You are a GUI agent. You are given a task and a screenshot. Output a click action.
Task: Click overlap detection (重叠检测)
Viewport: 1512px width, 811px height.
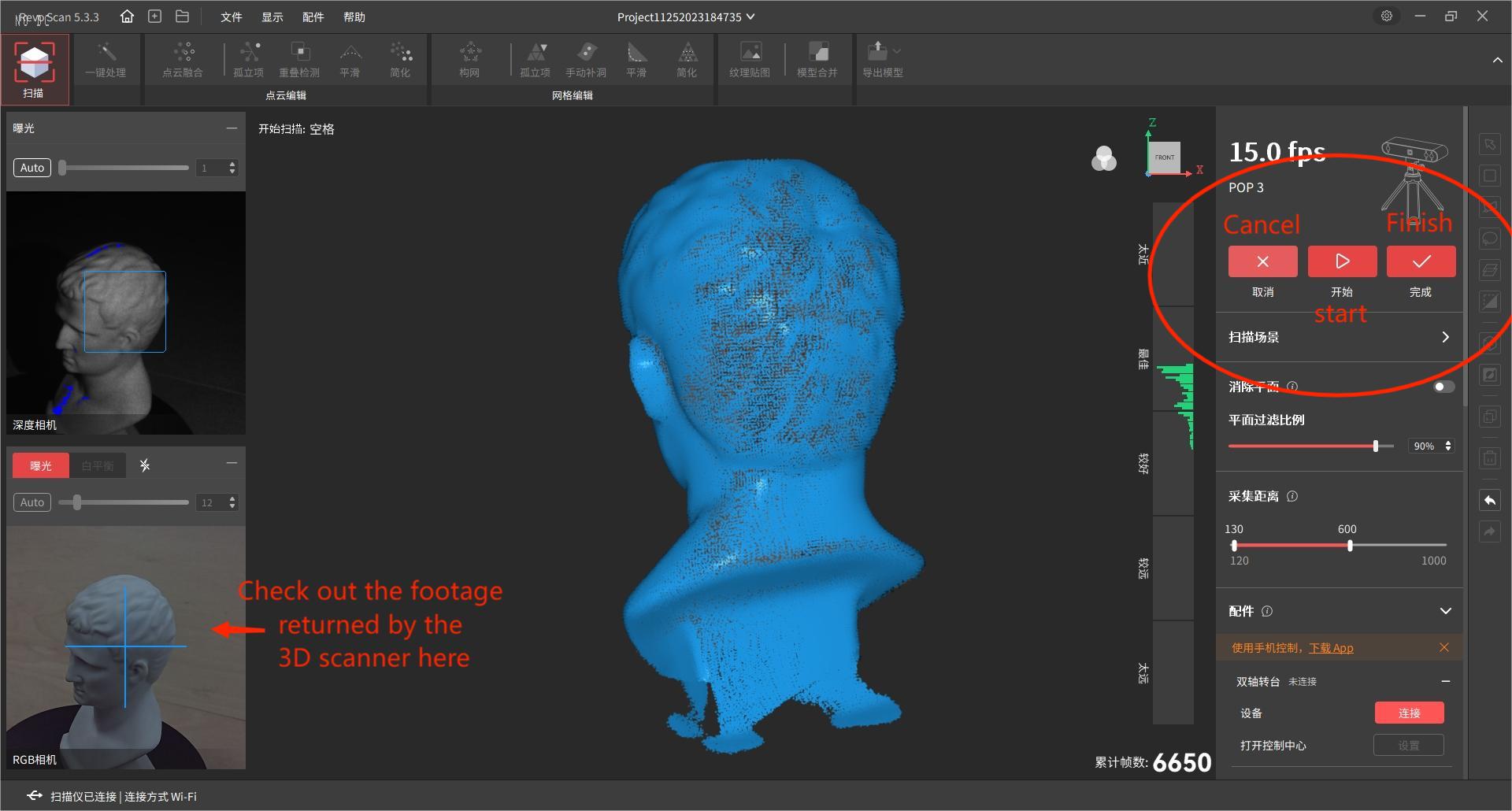[x=299, y=61]
